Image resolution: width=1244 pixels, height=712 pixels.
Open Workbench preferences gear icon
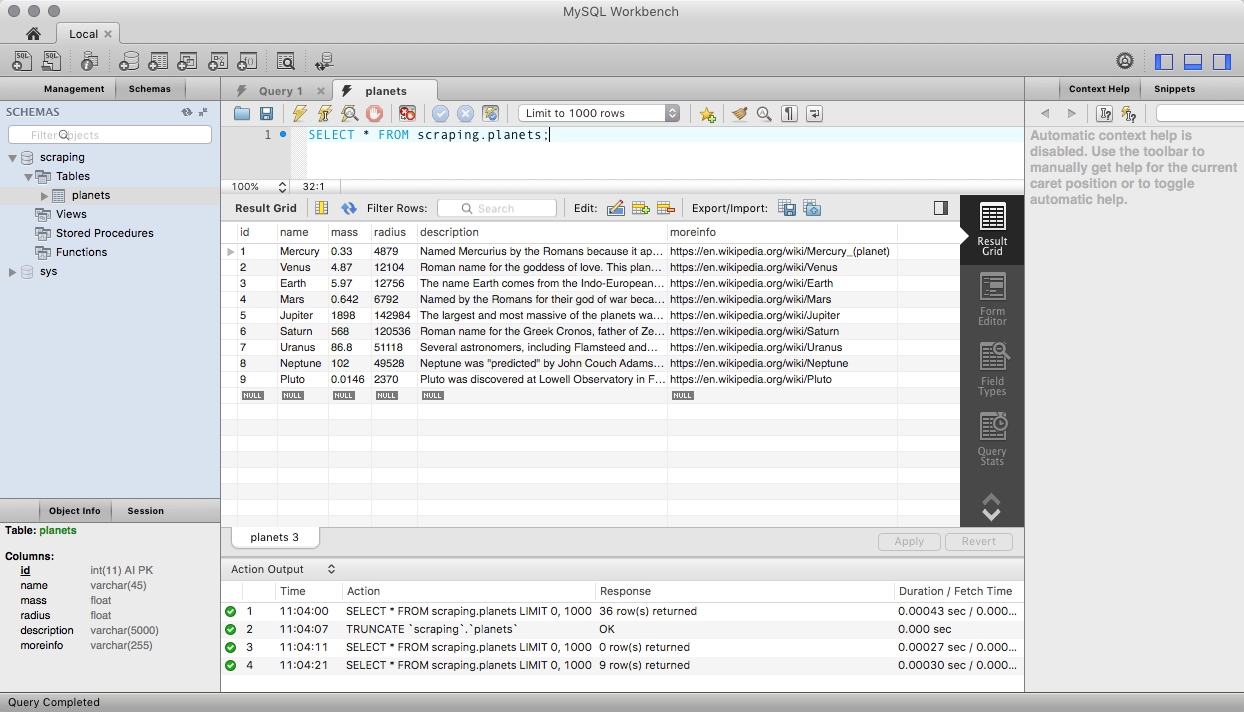pyautogui.click(x=1125, y=61)
